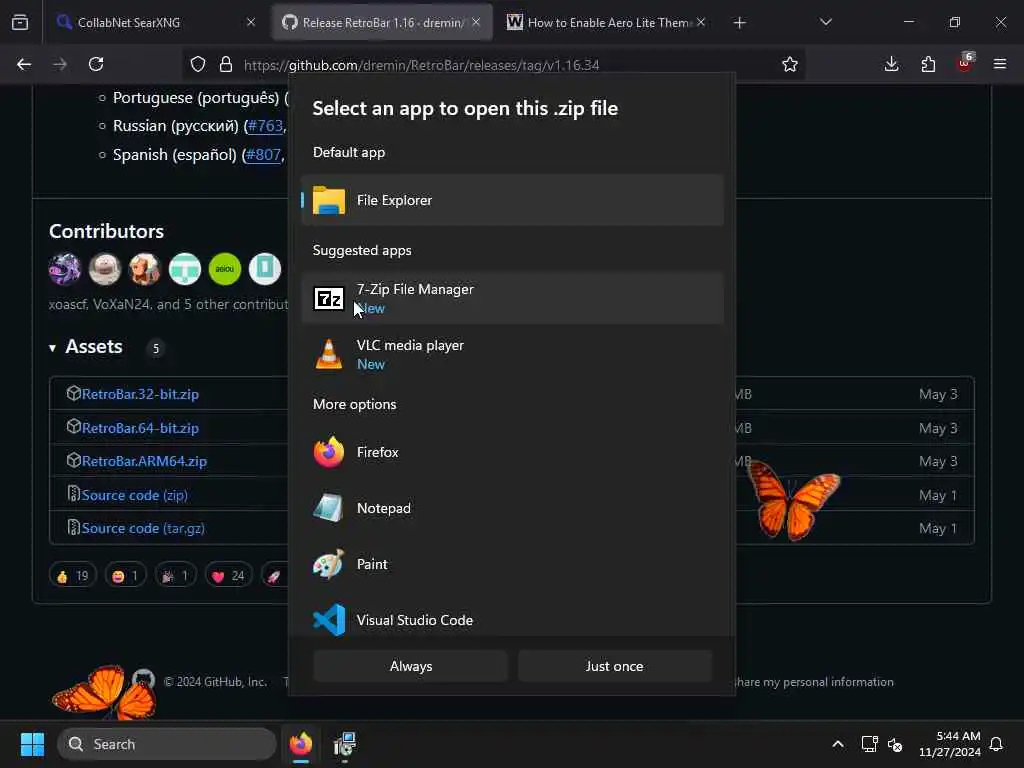Open the green 'asiou' contributor avatar
1024x768 pixels.
(x=225, y=268)
